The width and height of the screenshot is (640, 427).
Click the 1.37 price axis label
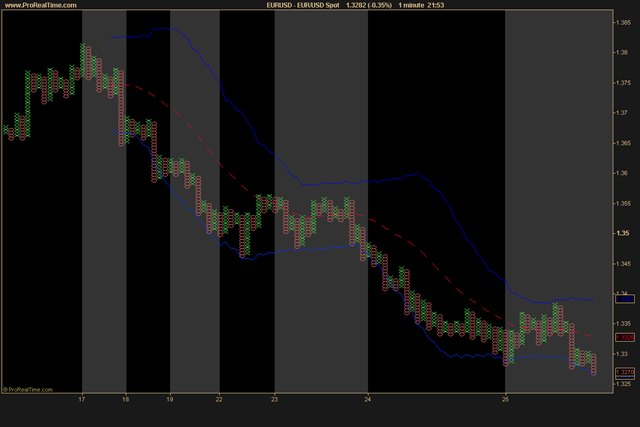pos(622,113)
